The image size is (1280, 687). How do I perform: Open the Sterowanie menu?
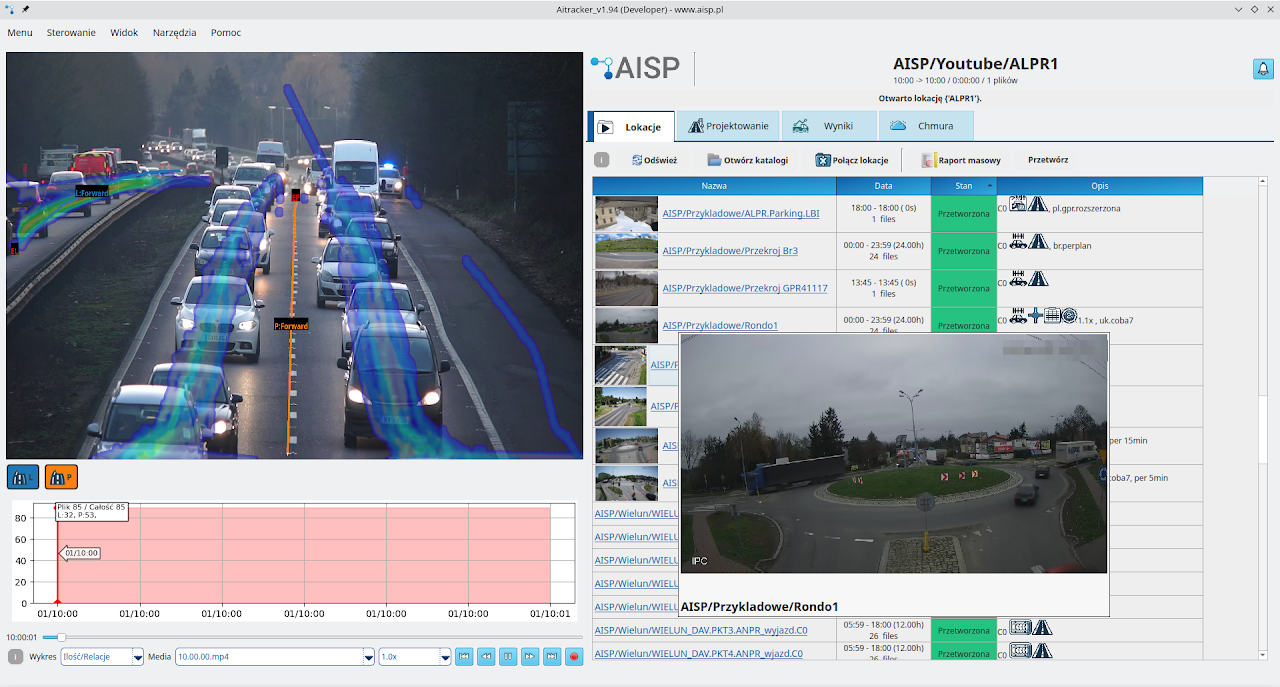click(71, 32)
